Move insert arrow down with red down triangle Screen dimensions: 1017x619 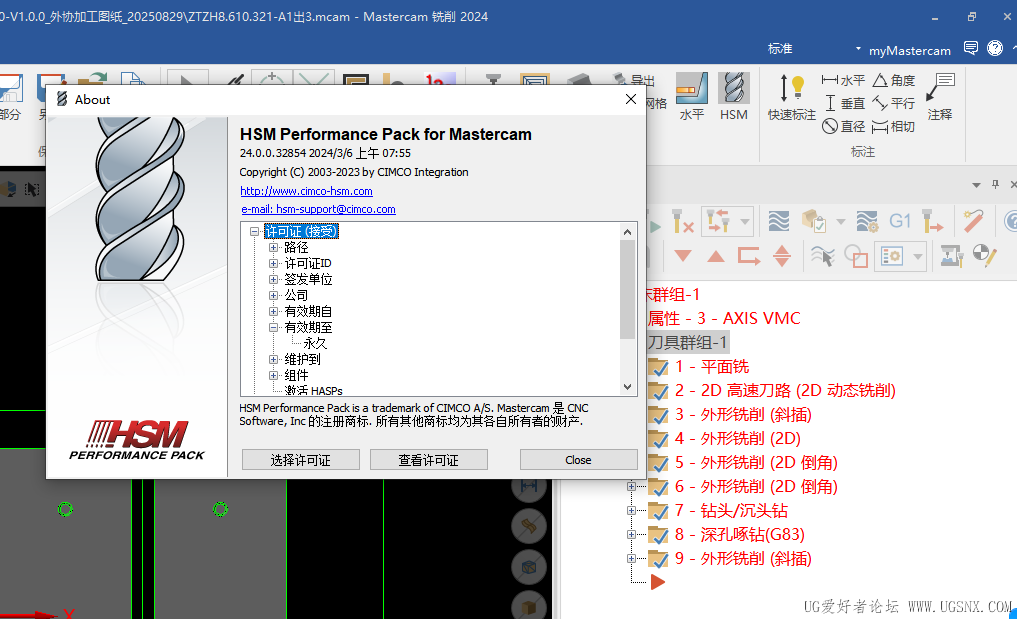tap(682, 256)
